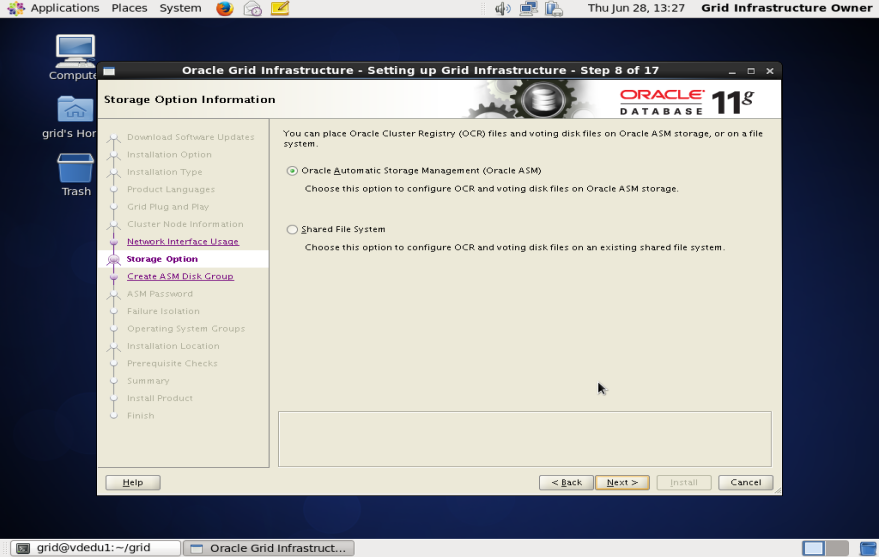
Task: Click the Operating System Groups step
Action: (186, 328)
